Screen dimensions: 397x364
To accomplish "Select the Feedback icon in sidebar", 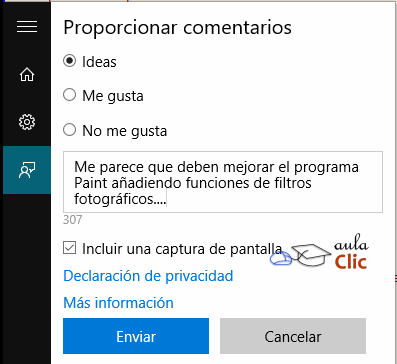I will [x=27, y=170].
